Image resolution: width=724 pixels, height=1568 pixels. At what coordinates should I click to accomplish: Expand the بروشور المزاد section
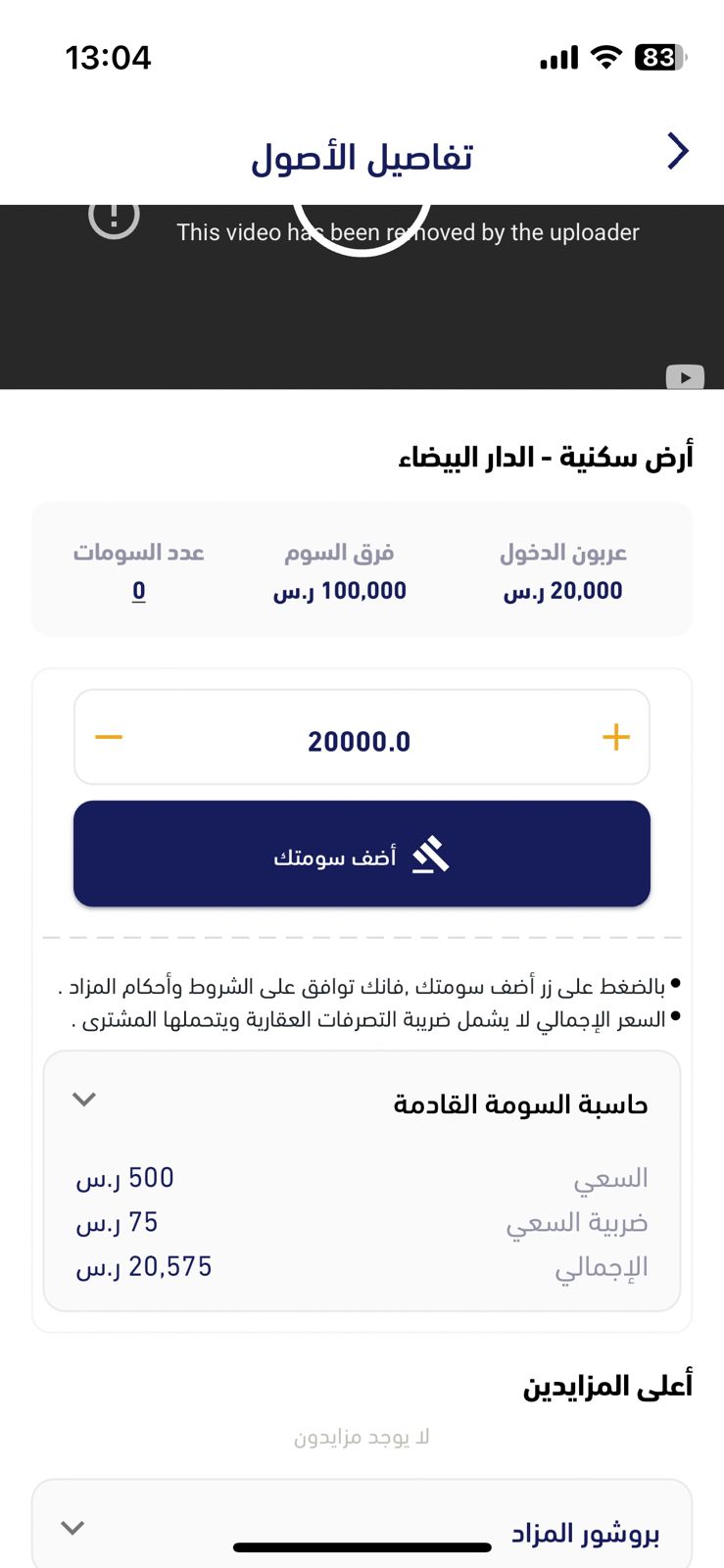coord(72,1528)
